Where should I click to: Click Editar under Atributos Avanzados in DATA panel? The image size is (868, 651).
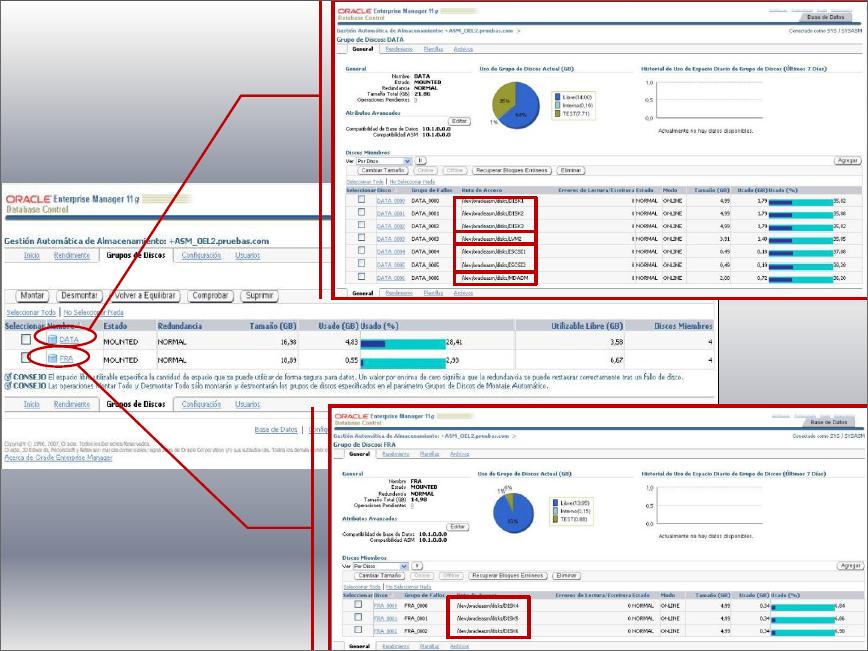[x=459, y=121]
